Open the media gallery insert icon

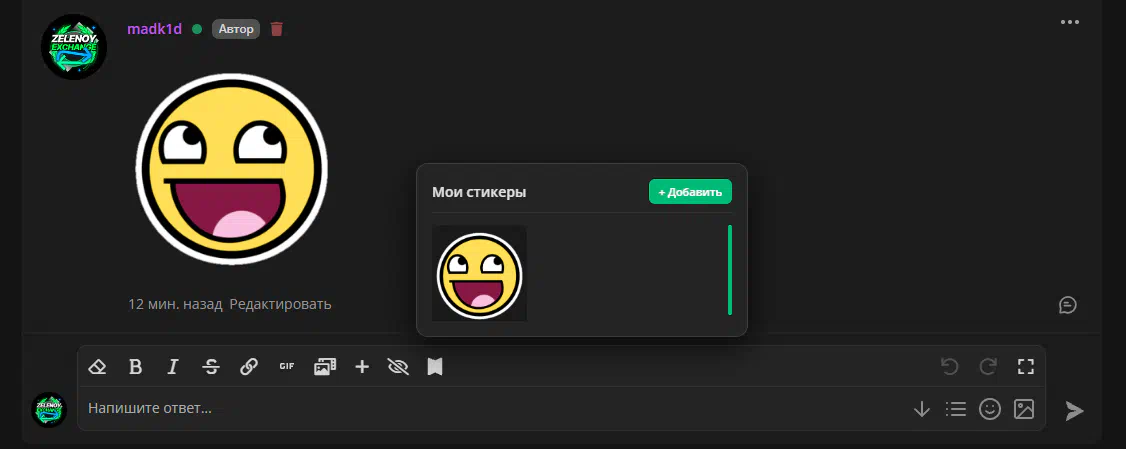[x=324, y=367]
